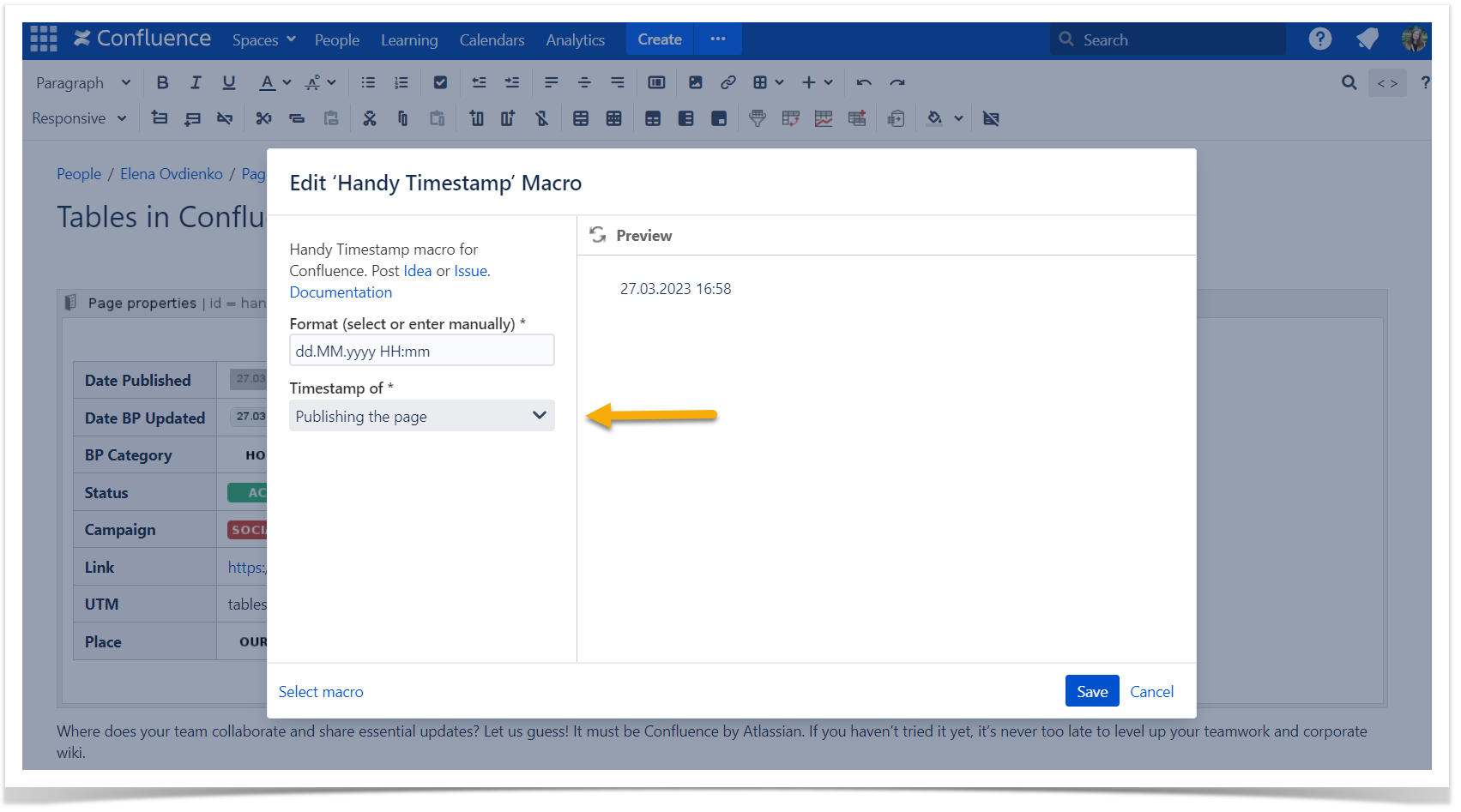Insert column to the left

pos(476,118)
